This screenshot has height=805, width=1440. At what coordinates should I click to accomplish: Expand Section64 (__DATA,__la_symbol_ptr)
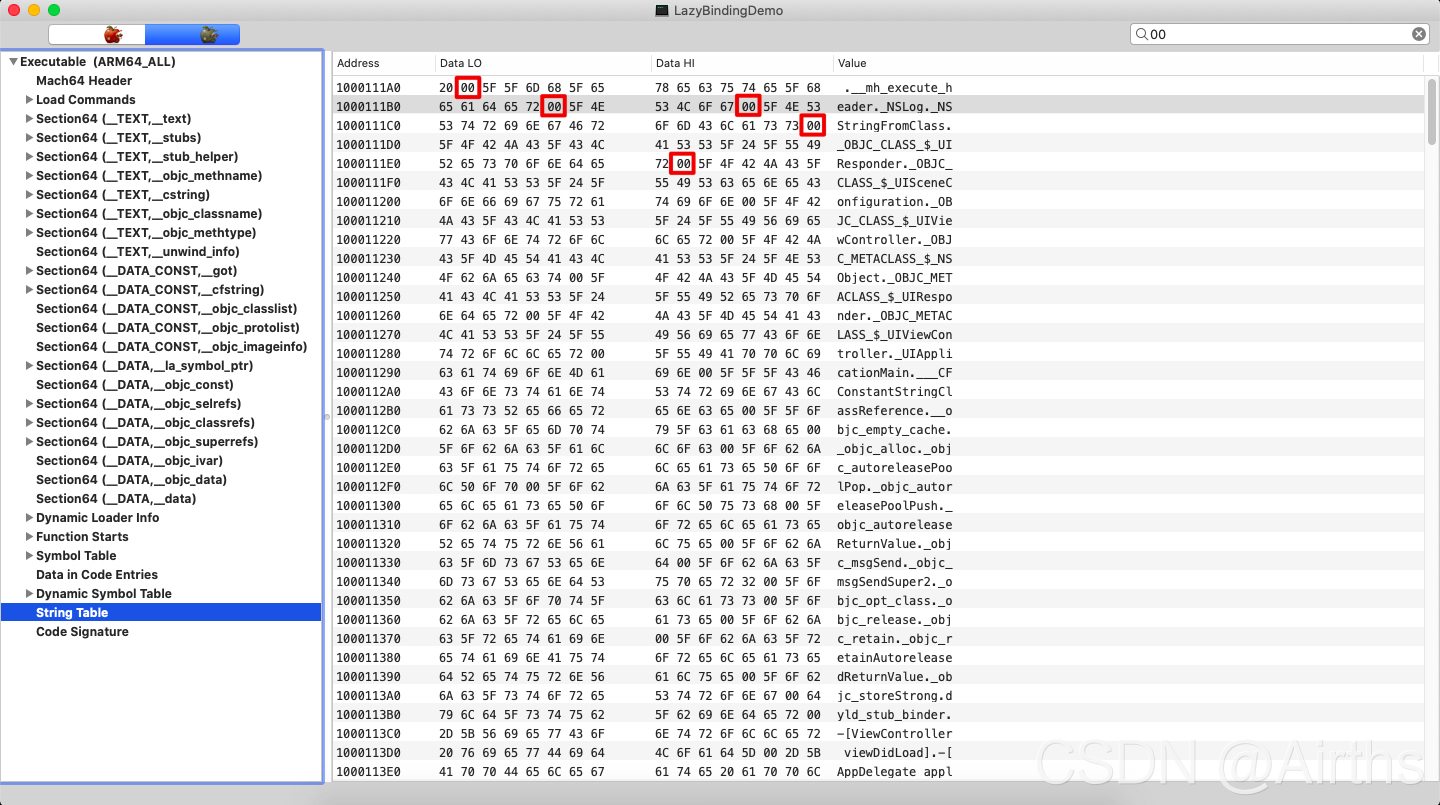[x=29, y=366]
